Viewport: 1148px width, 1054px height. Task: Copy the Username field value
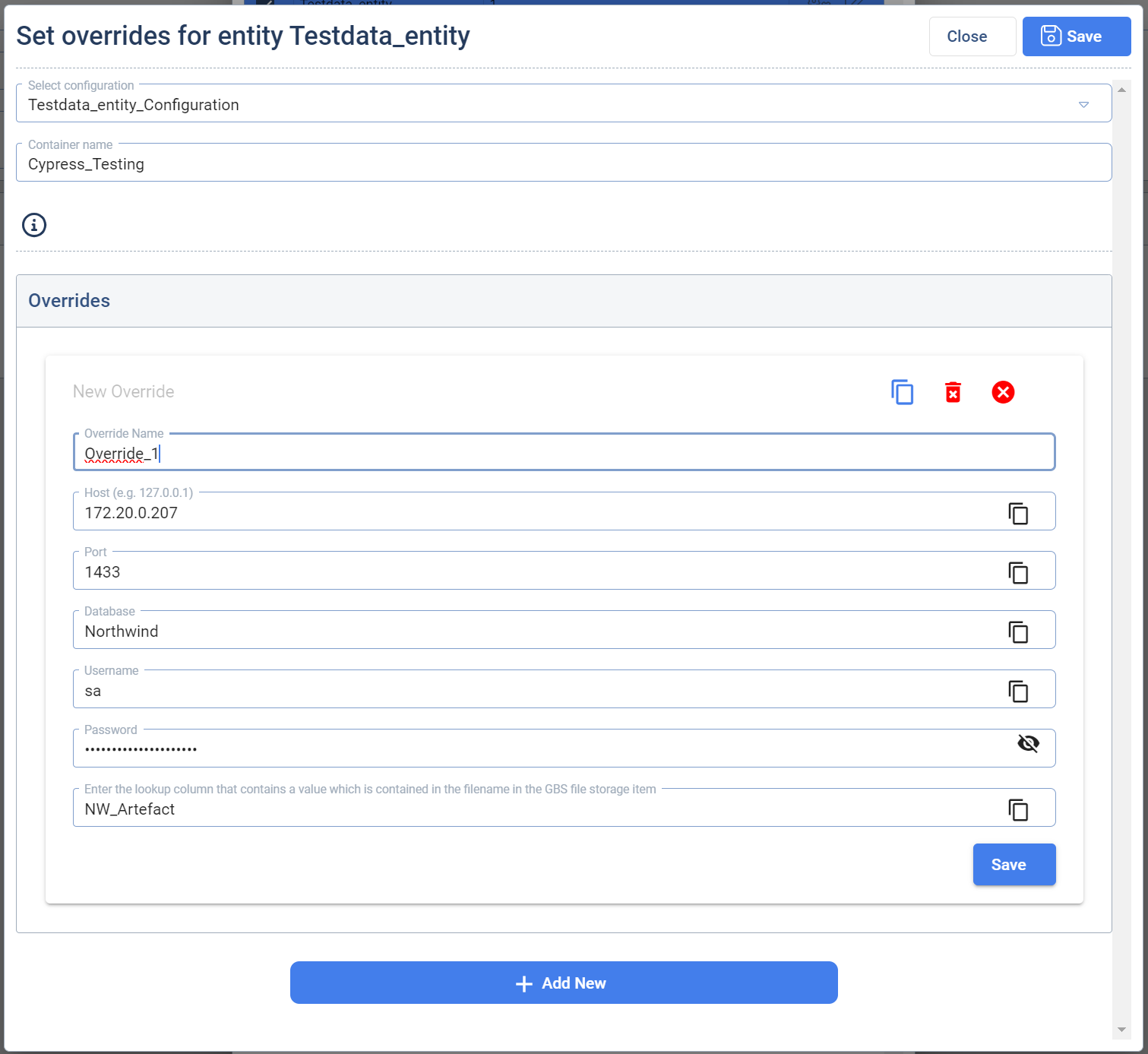coord(1018,692)
